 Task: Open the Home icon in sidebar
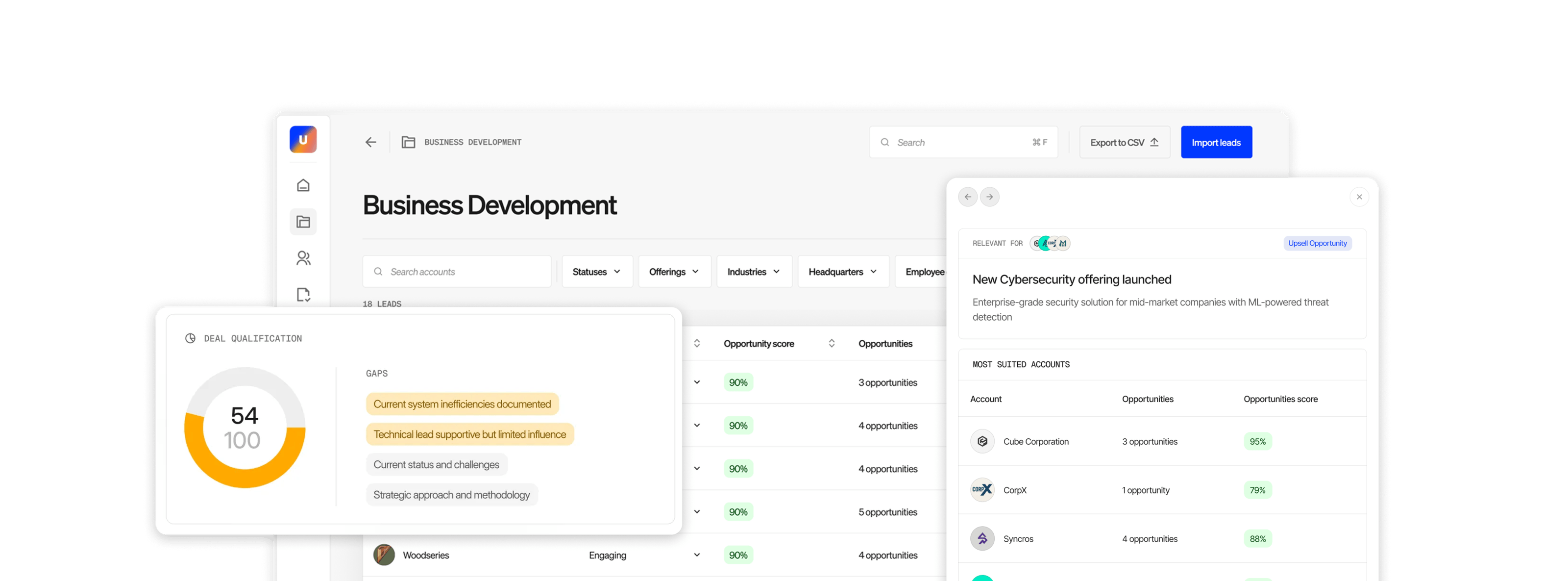(303, 185)
